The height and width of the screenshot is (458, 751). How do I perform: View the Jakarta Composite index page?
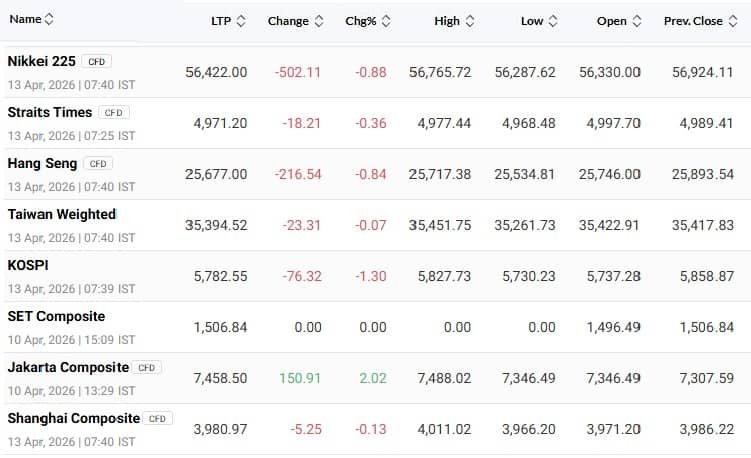click(x=68, y=367)
